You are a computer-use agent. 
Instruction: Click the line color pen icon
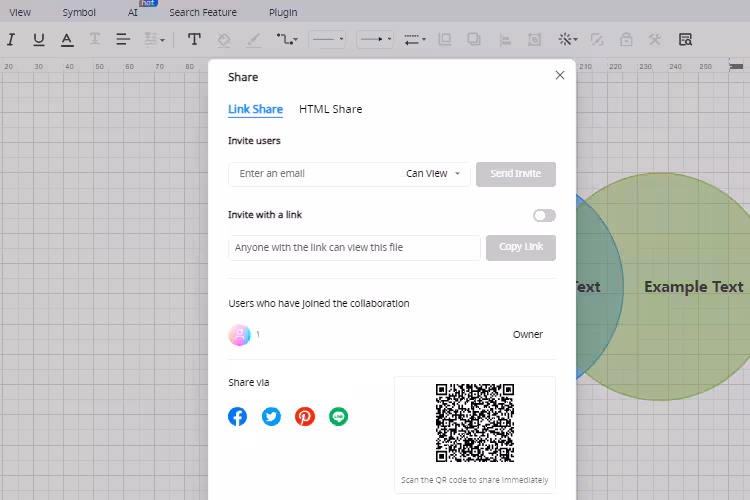pos(253,39)
